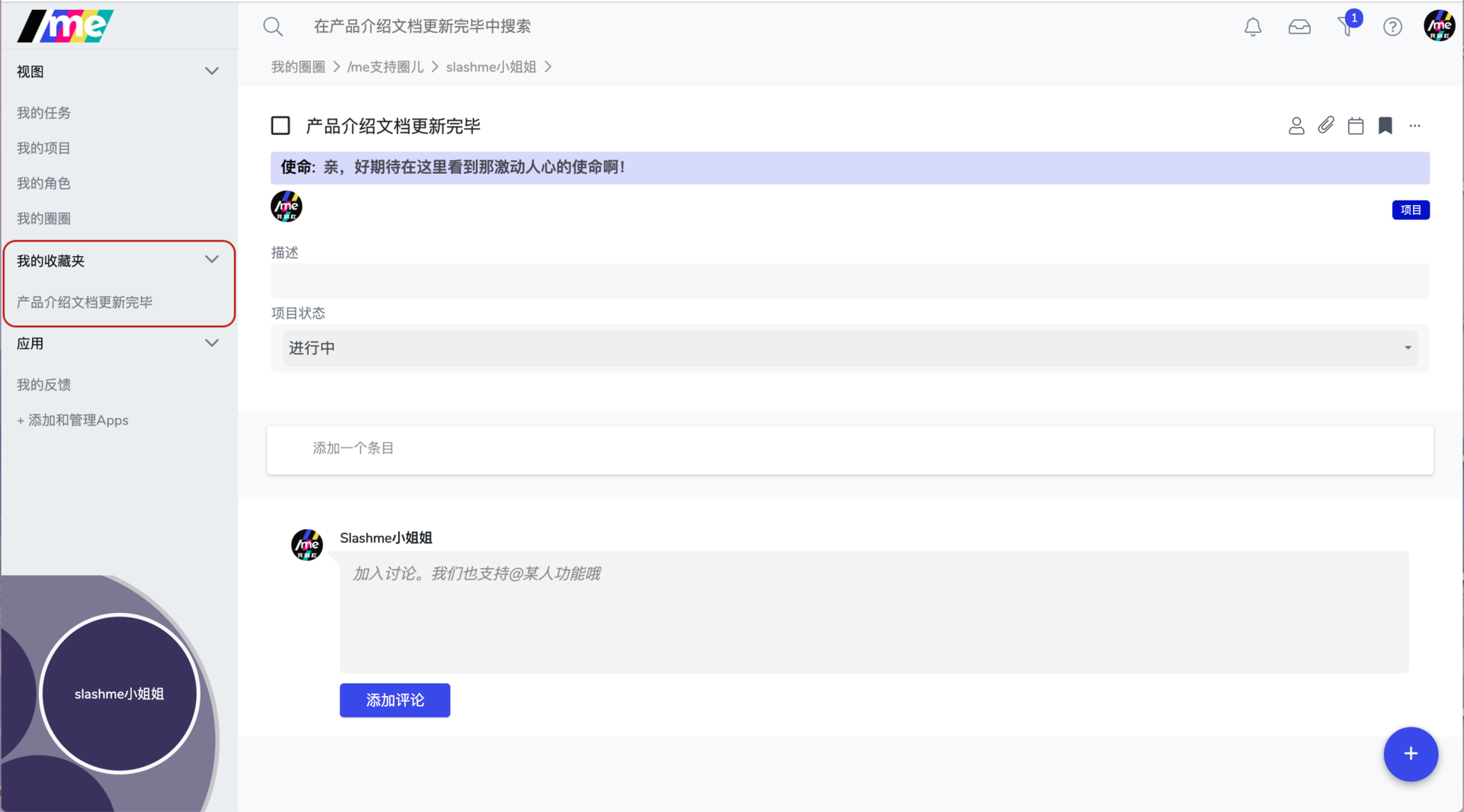The image size is (1464, 812).
Task: Click the slashme小姐姐 circle bubble
Action: coord(120,694)
